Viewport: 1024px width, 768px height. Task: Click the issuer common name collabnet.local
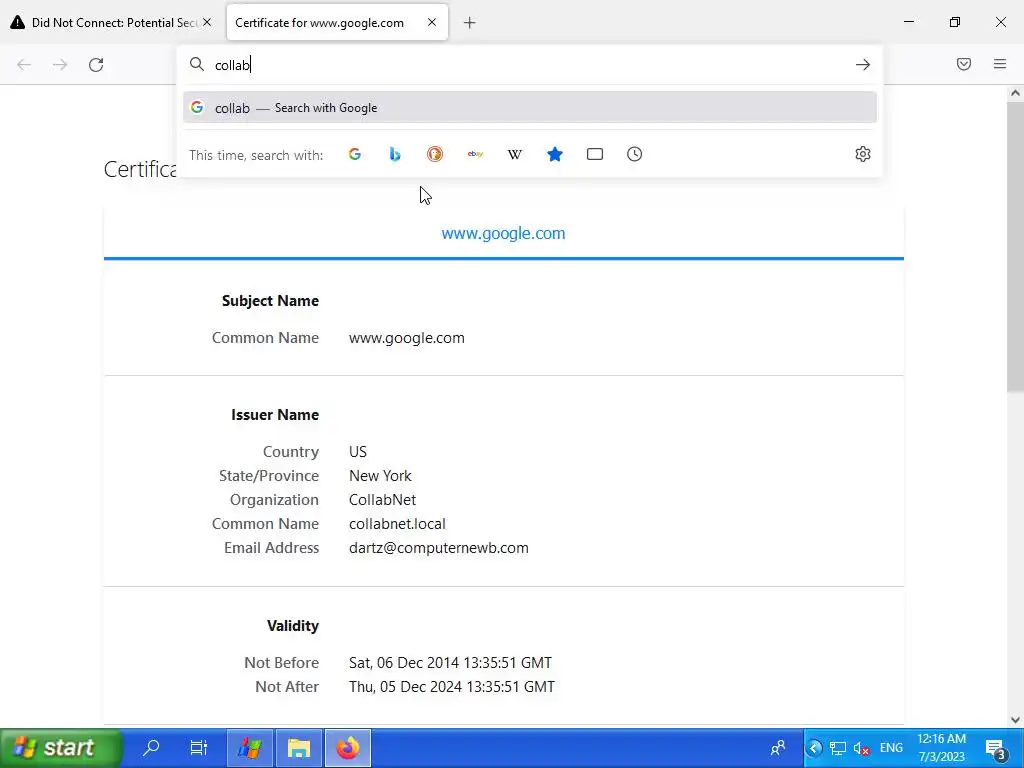pos(397,524)
